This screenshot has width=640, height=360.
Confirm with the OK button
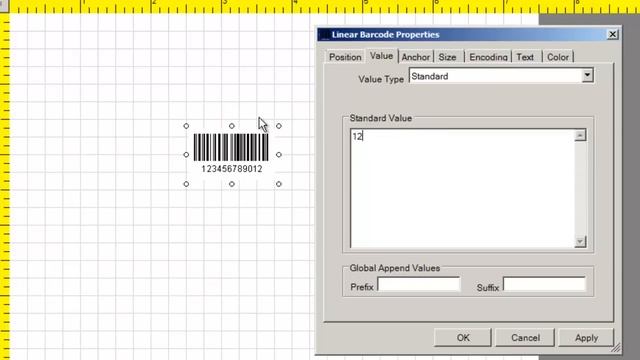tap(463, 338)
